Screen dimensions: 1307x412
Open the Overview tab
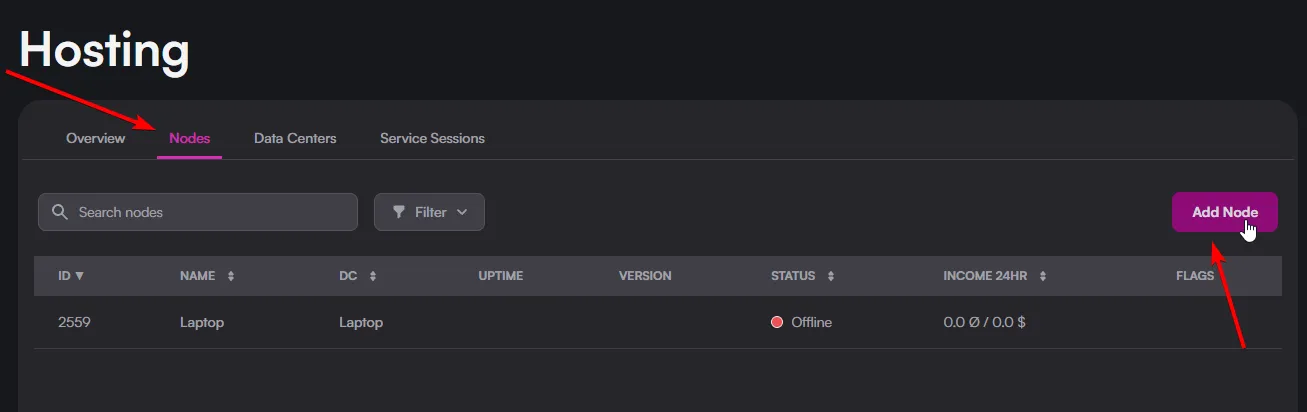click(x=95, y=138)
